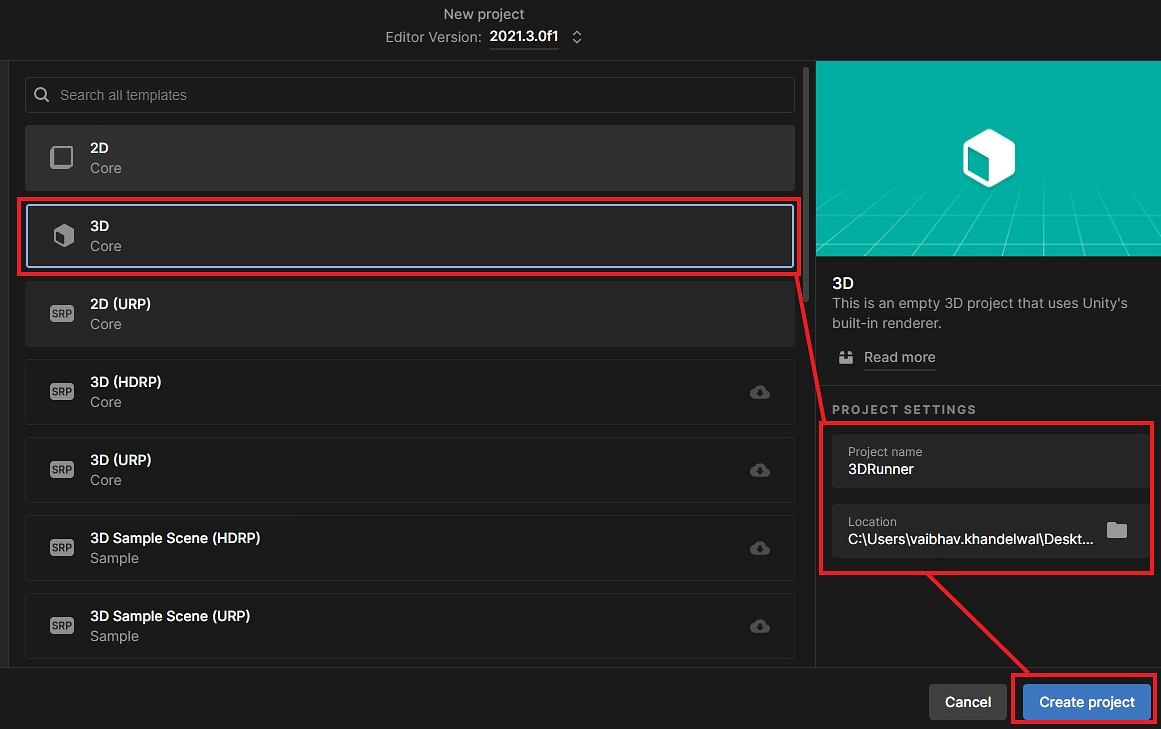This screenshot has height=729, width=1161.
Task: Click the Read more book icon
Action: coord(846,357)
